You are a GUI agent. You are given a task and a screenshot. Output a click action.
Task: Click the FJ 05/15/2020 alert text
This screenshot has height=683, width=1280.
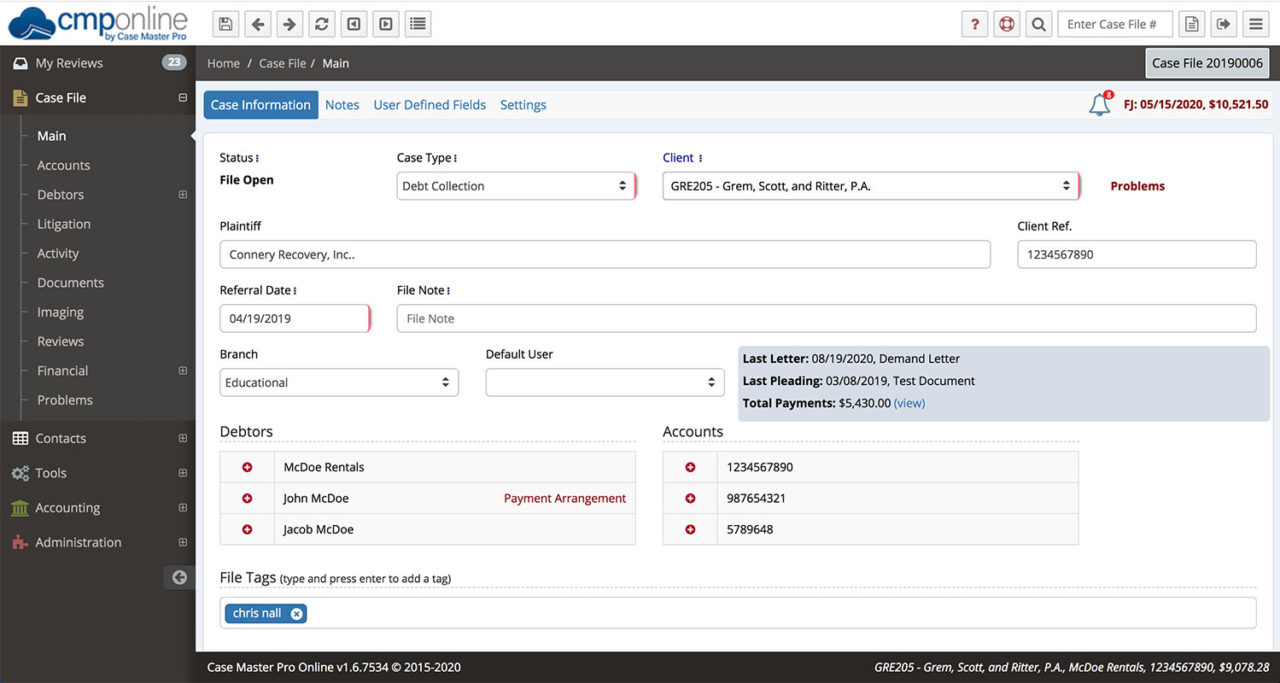(1196, 104)
